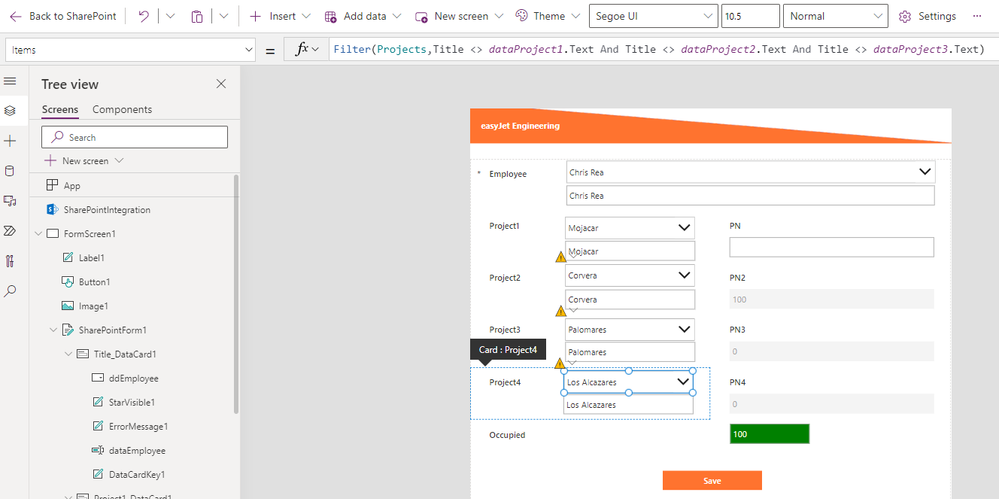Select ddEmployee in the tree
Screen dimensions: 999x499
click(x=134, y=378)
